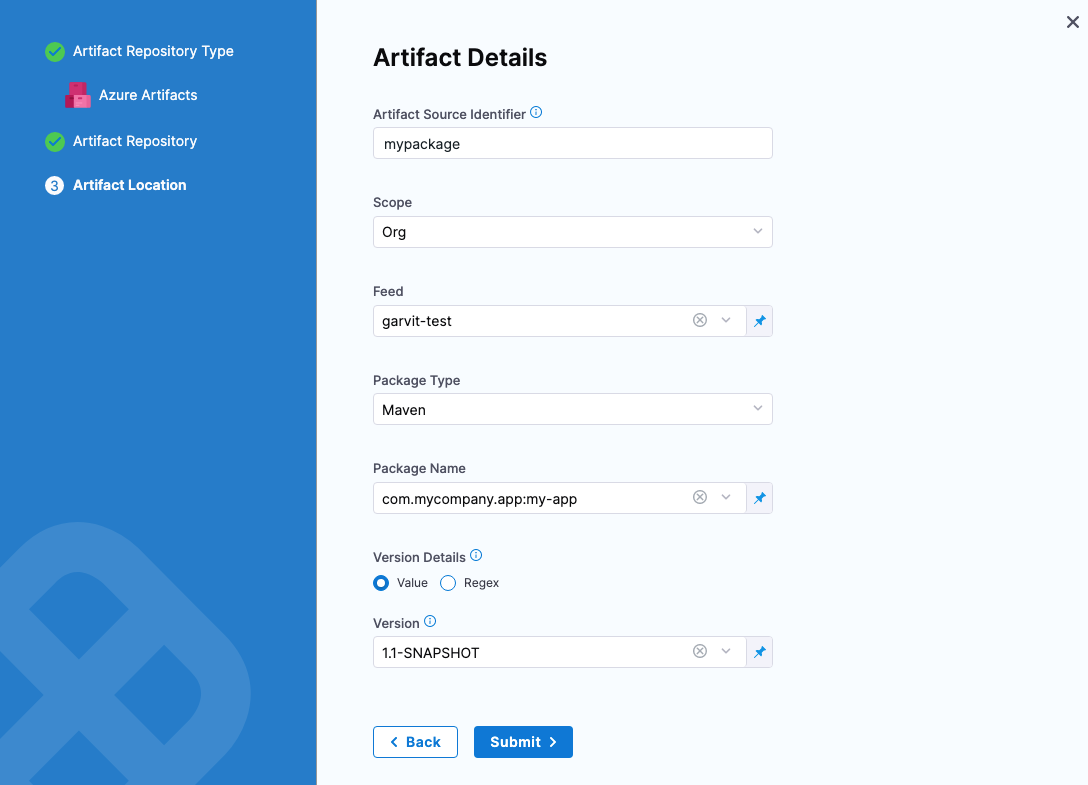Expand the Feed dropdown chevron
This screenshot has width=1088, height=785.
727,321
